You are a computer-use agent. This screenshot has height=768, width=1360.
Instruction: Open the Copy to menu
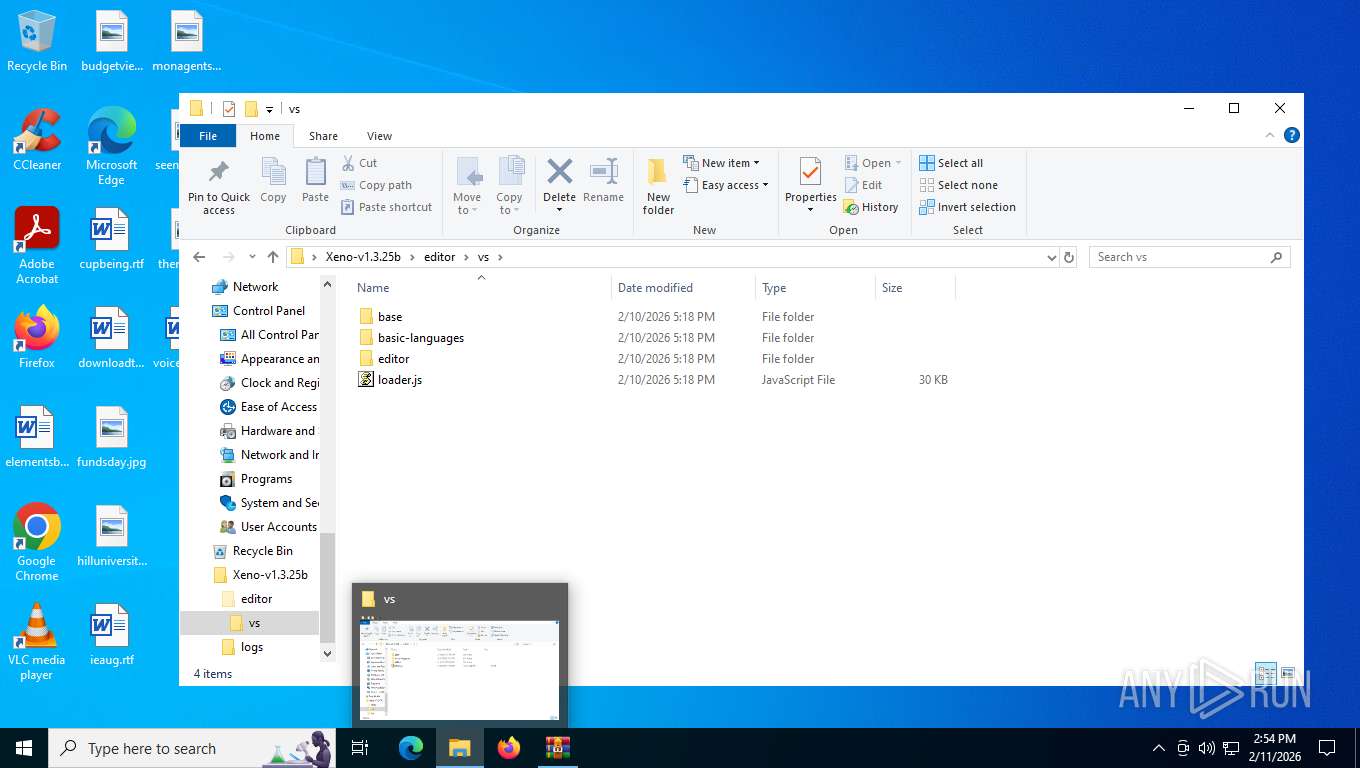click(x=510, y=186)
